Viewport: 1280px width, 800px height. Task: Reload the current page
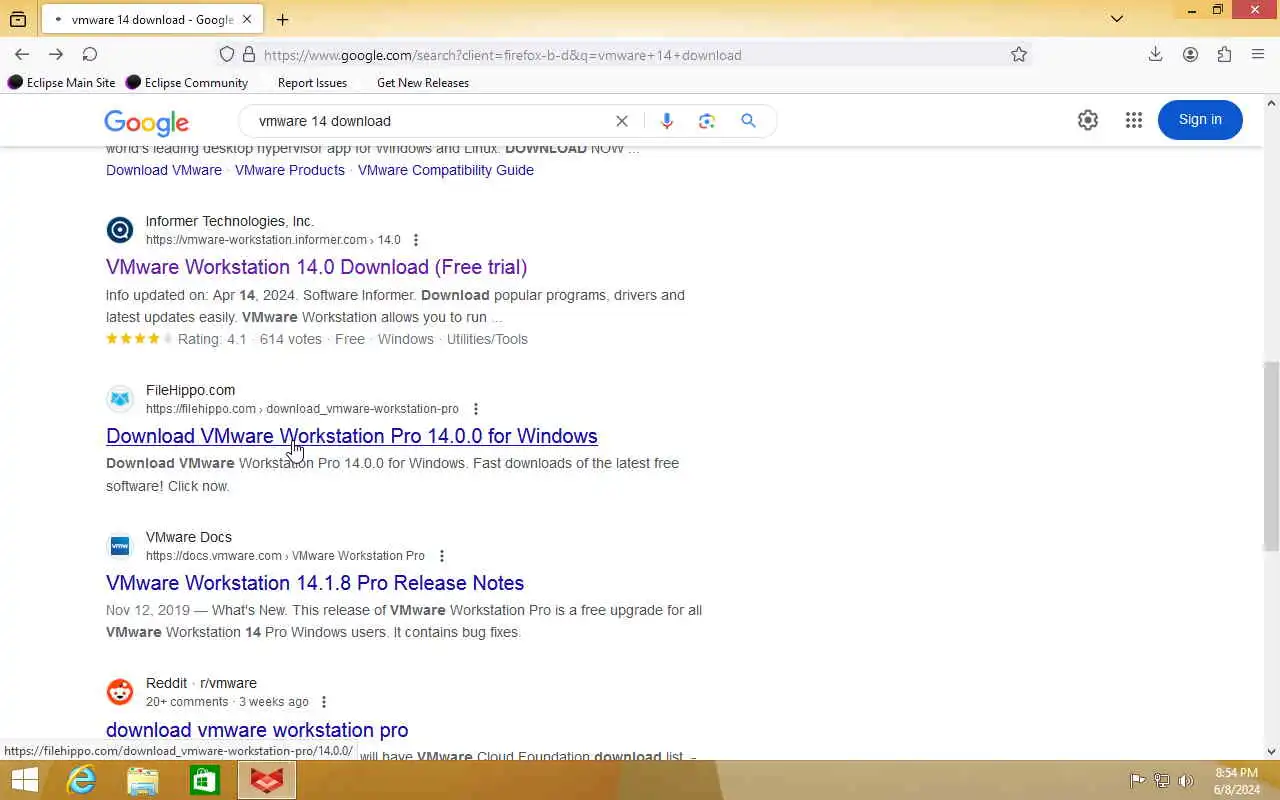(x=90, y=54)
